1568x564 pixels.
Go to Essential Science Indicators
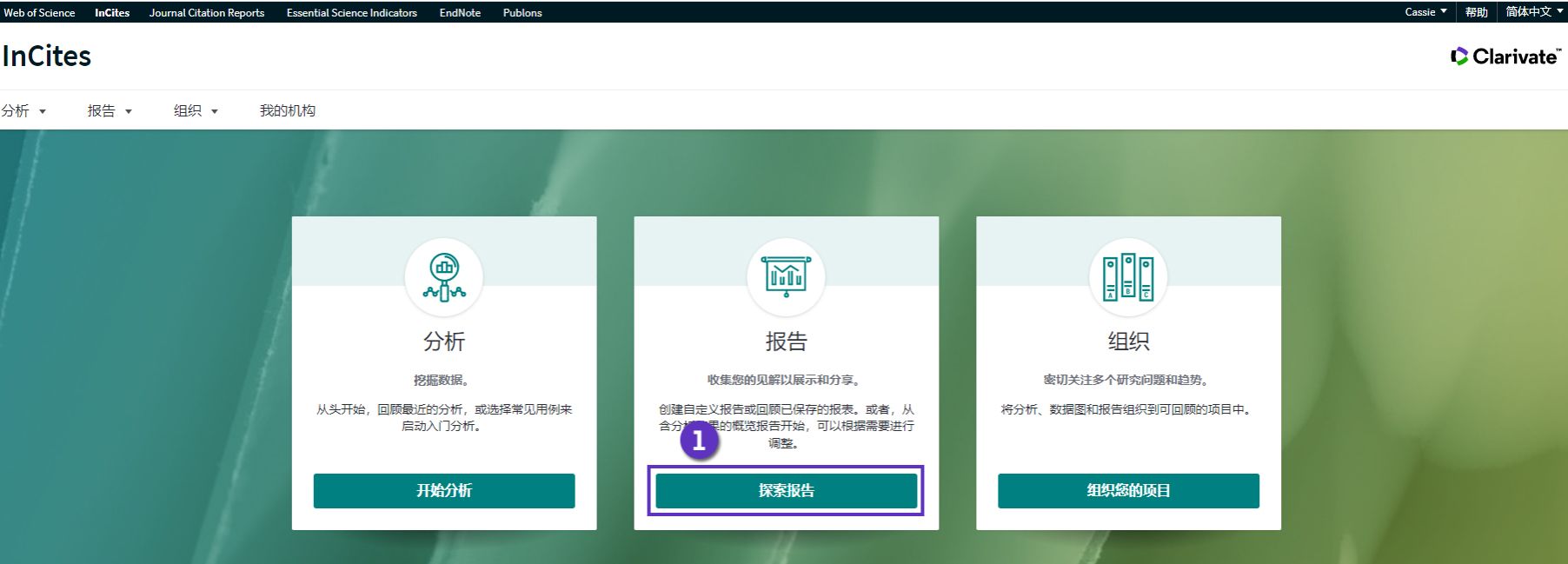coord(352,13)
